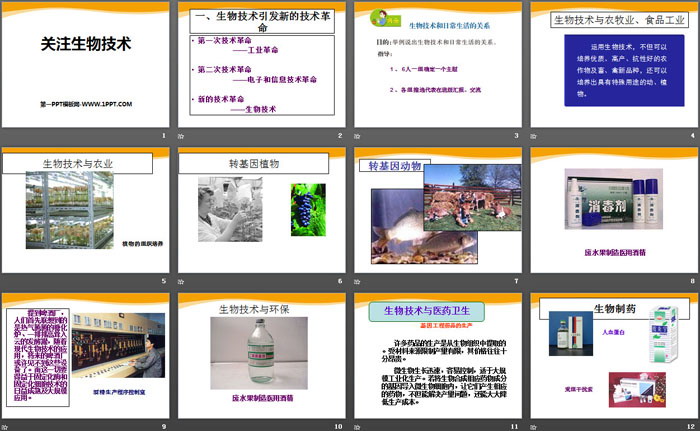Select slide 10 生物技术与环保
700x431 pixels.
point(262,356)
